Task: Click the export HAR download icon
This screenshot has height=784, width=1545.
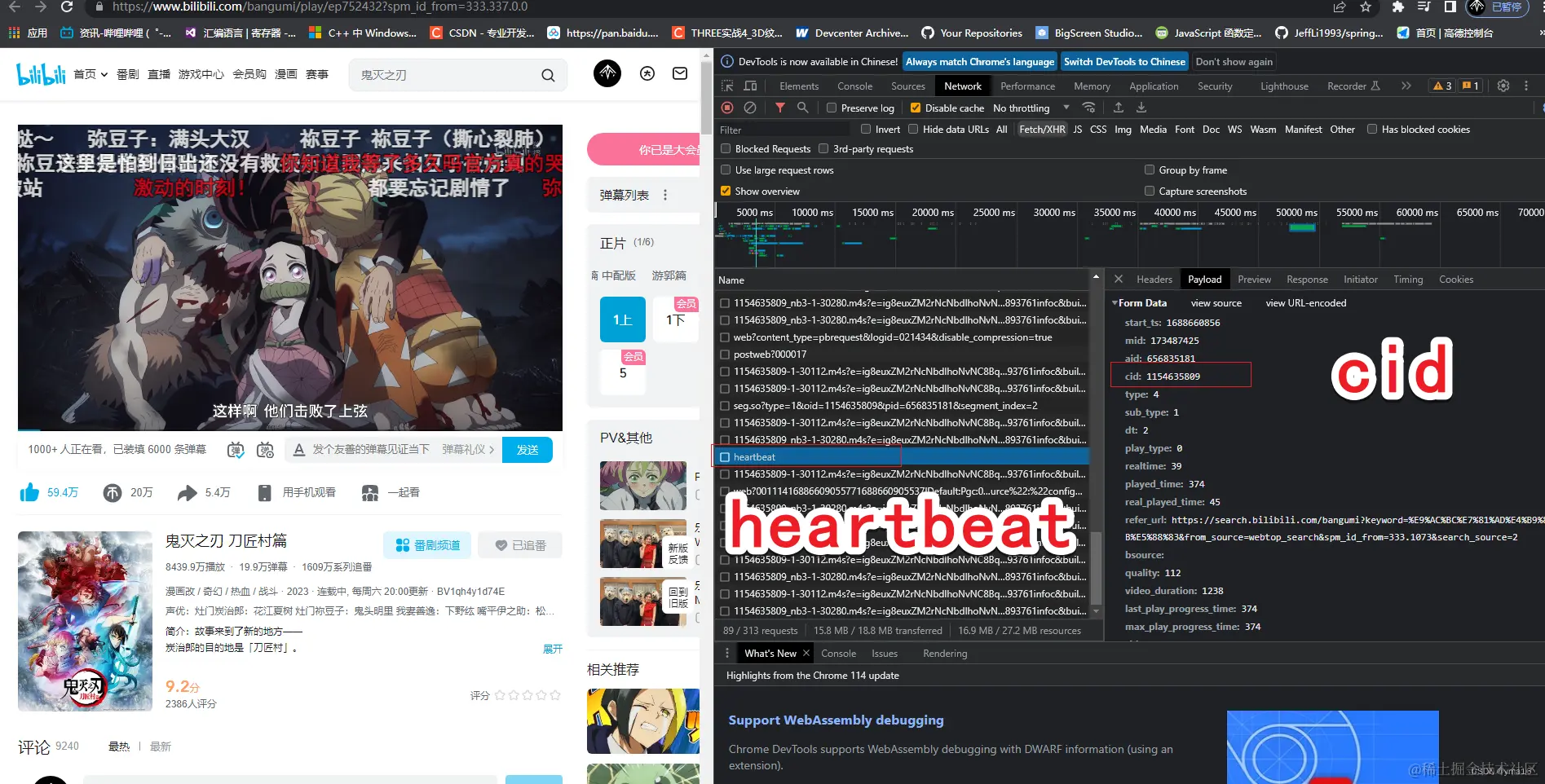Action: (x=1141, y=108)
